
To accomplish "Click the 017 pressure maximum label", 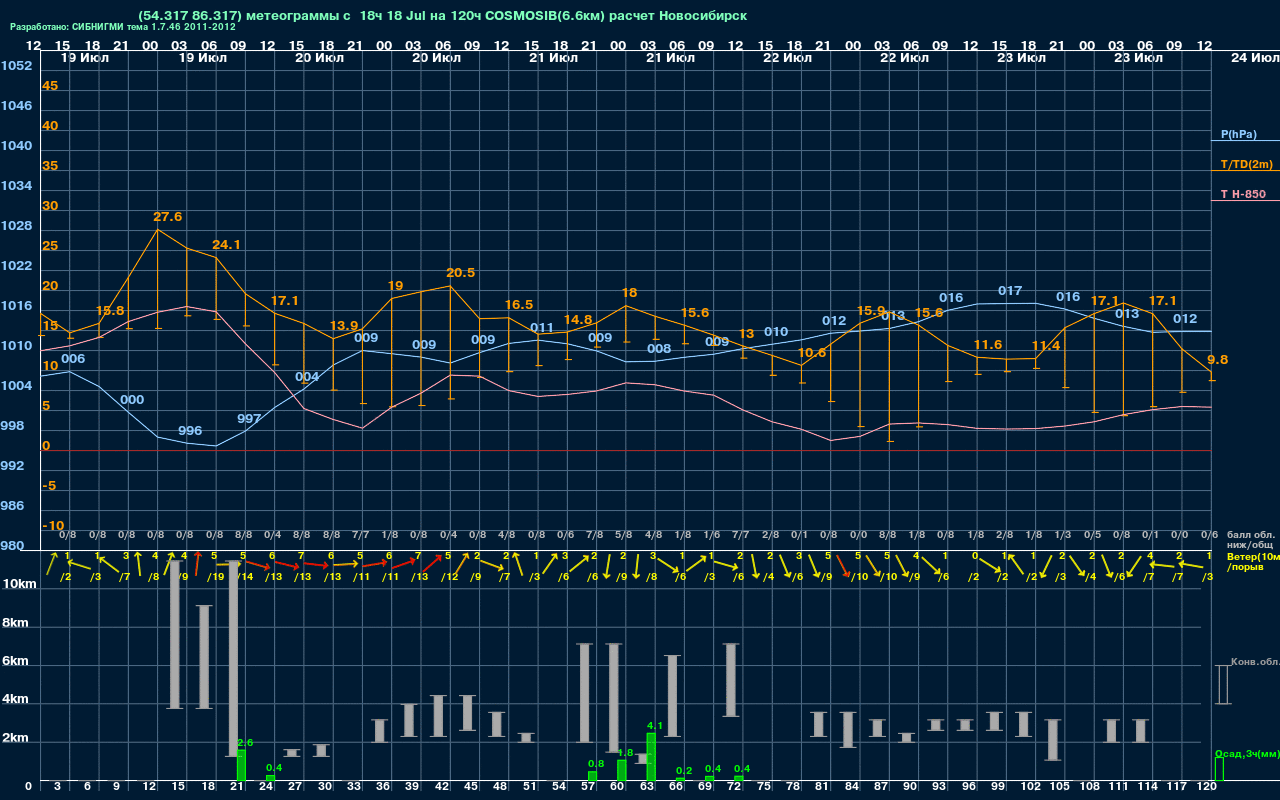I will pos(1010,291).
